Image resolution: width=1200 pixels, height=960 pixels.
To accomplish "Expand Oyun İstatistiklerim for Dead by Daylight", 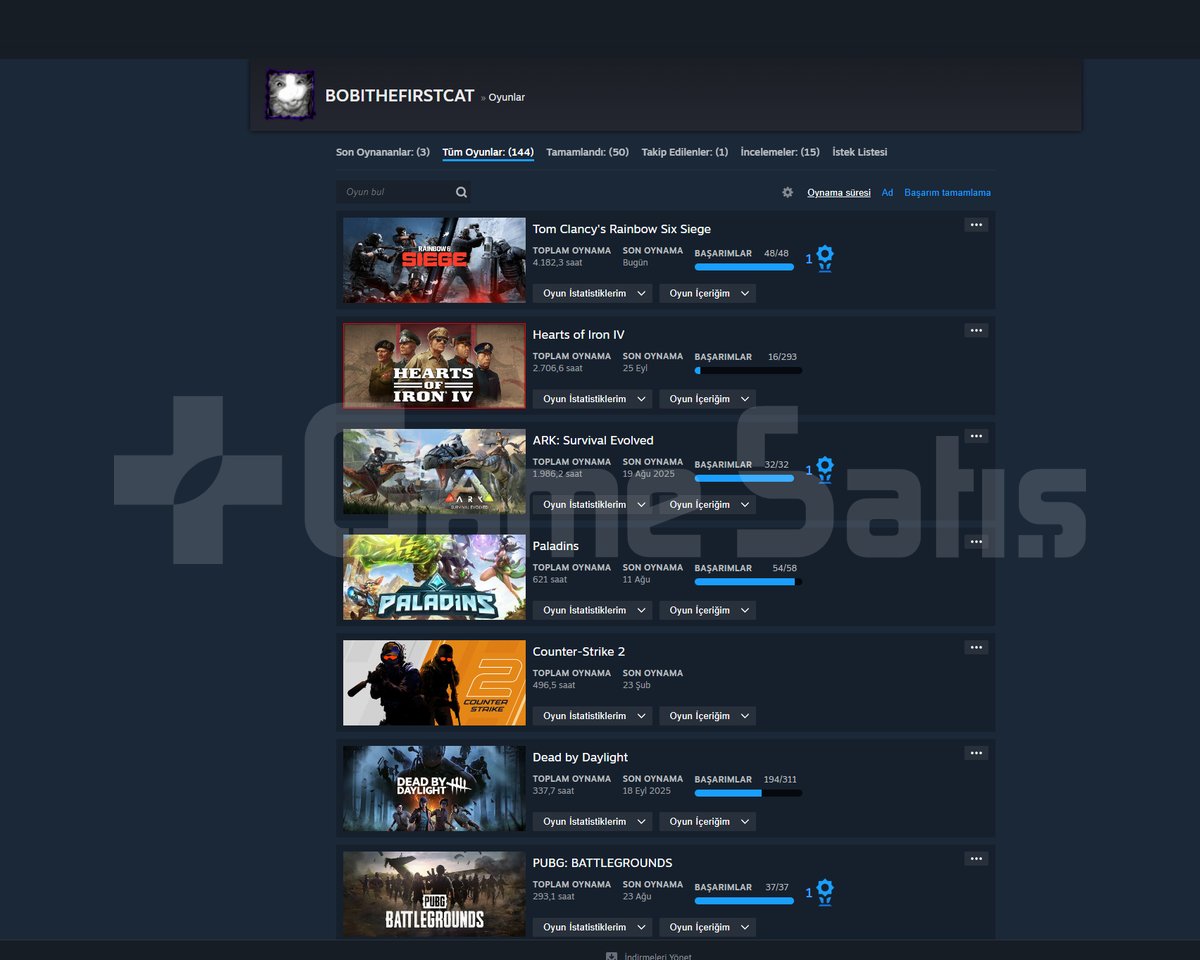I will pos(592,822).
